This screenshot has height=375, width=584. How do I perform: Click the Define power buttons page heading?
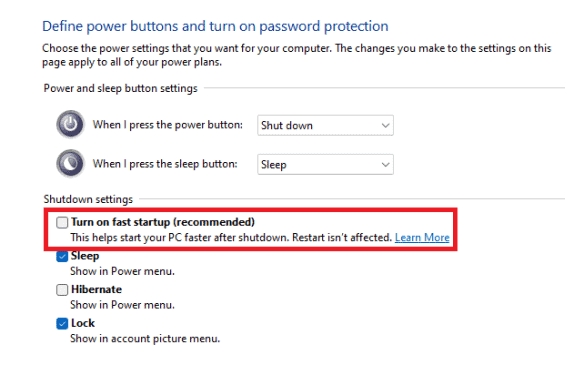pos(215,26)
